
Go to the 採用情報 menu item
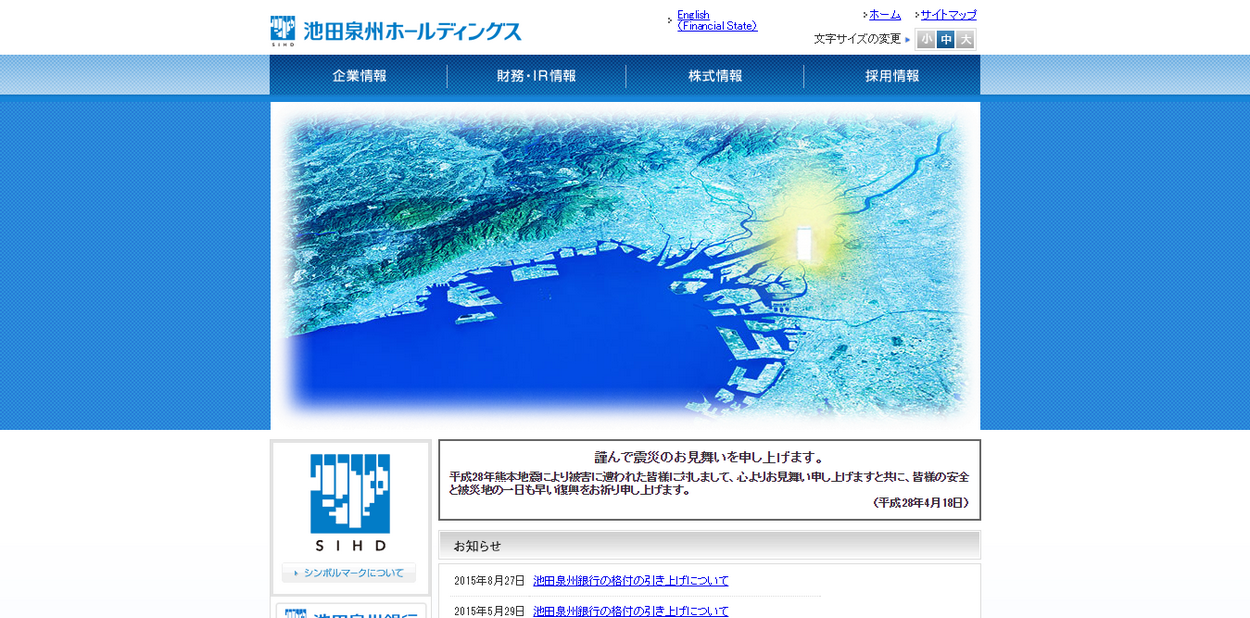coord(892,76)
